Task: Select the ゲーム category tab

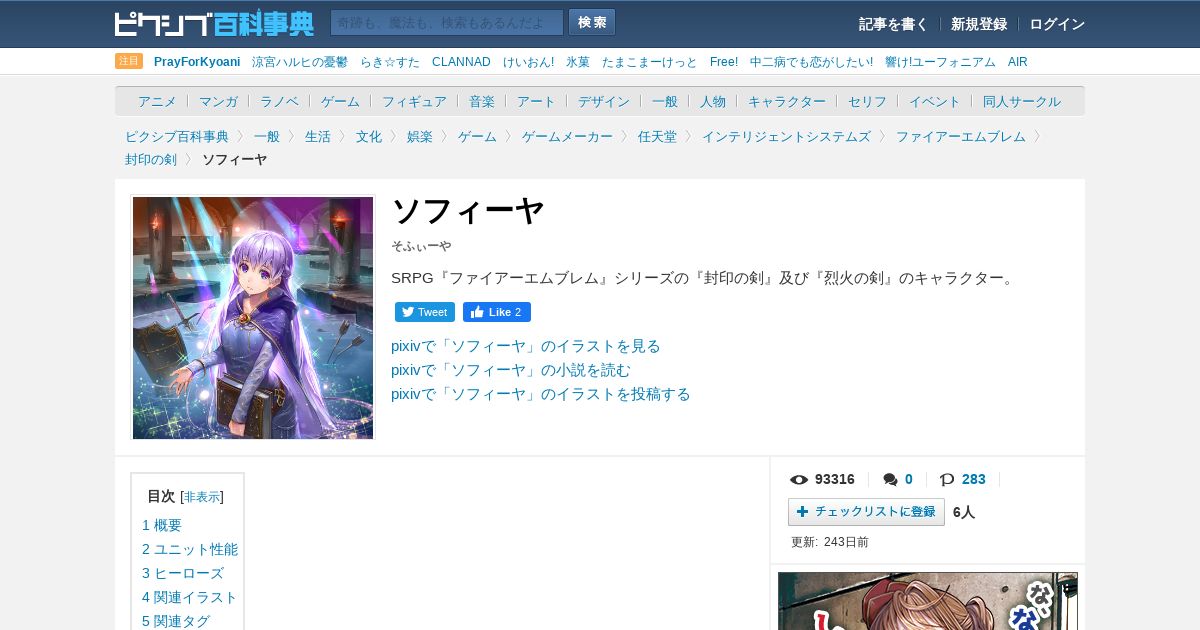Action: (340, 101)
